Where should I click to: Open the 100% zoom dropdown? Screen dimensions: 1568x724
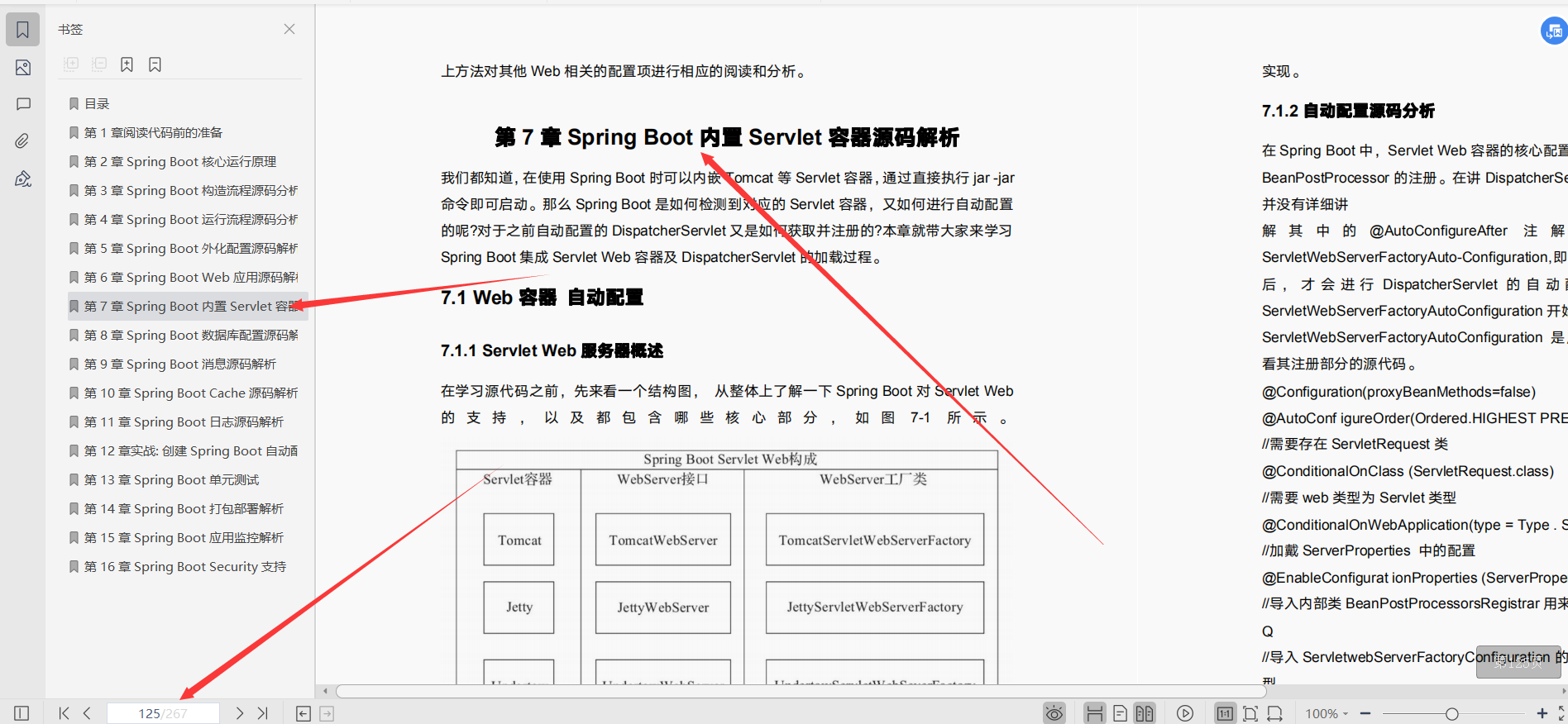[1327, 713]
